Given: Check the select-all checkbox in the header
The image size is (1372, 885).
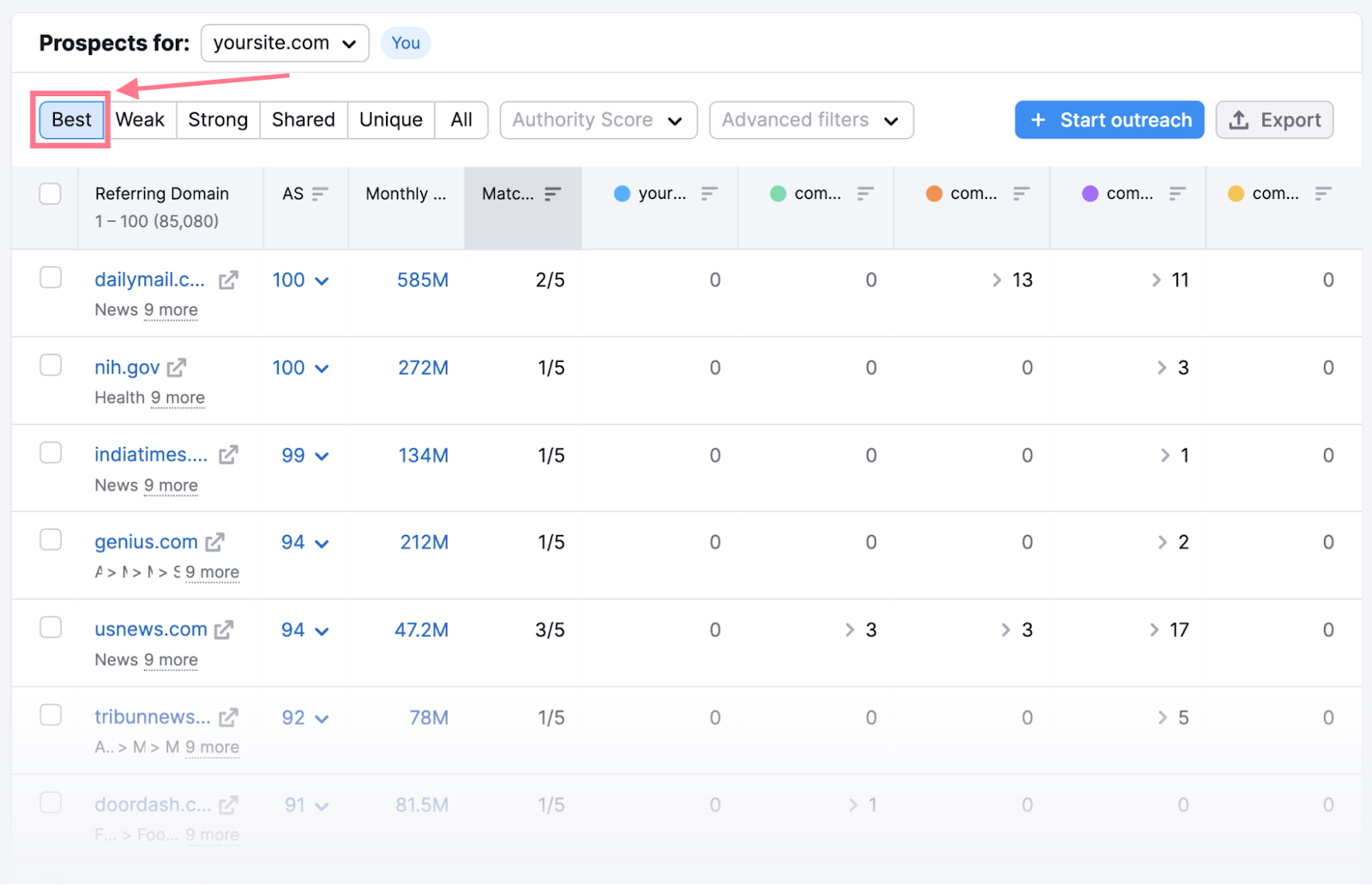Looking at the screenshot, I should [x=50, y=194].
